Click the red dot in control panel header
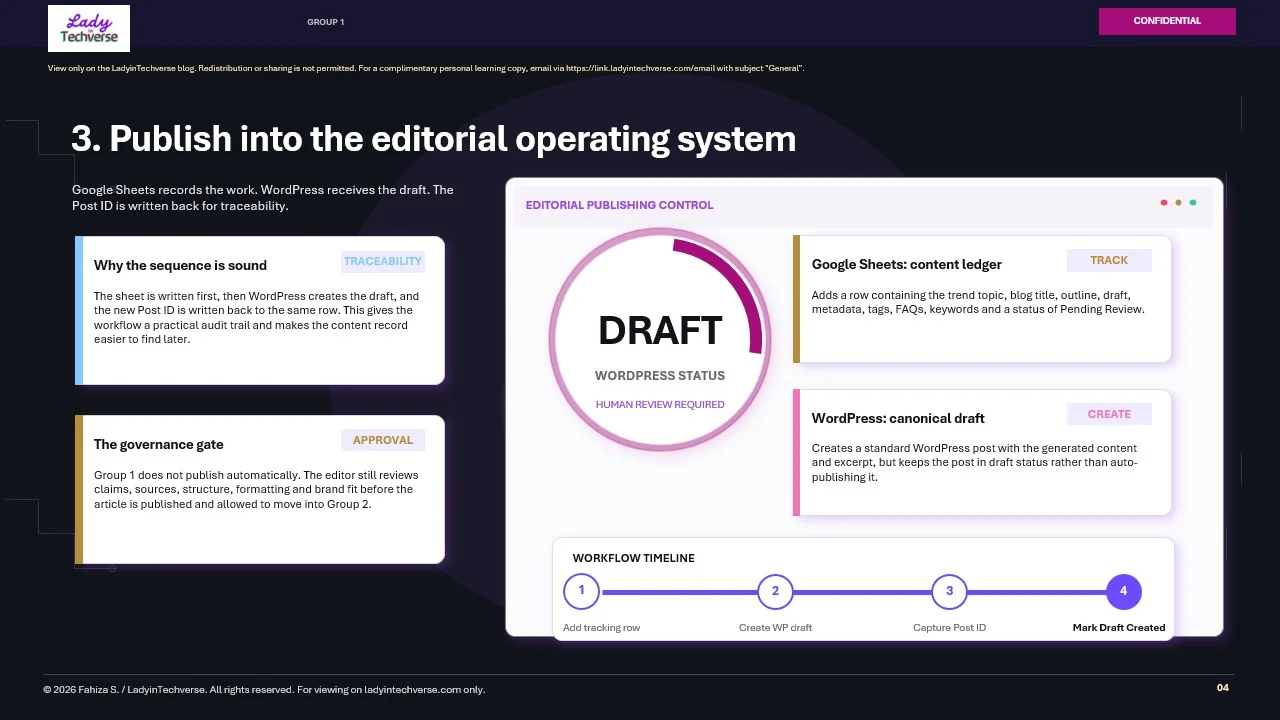 point(1164,203)
